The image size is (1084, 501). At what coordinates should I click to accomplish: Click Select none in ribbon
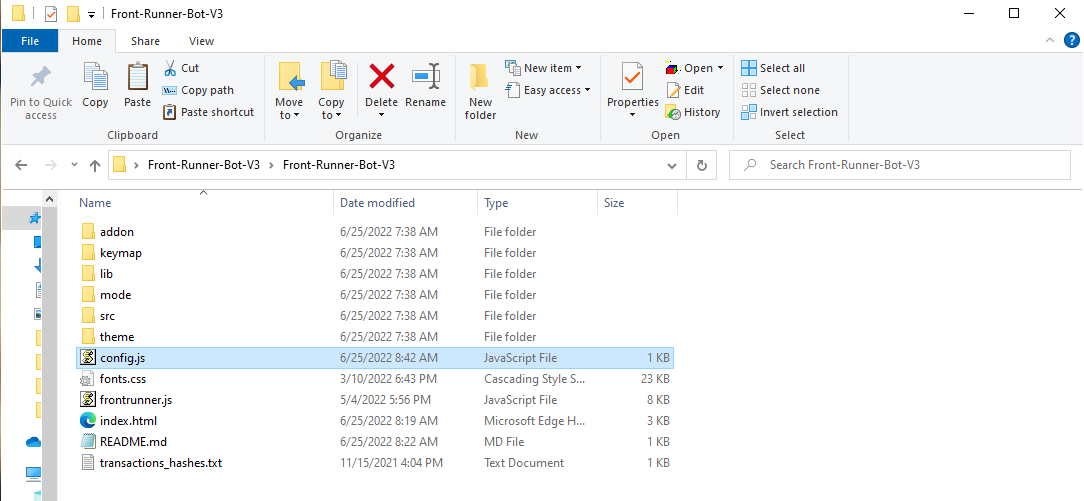point(781,90)
